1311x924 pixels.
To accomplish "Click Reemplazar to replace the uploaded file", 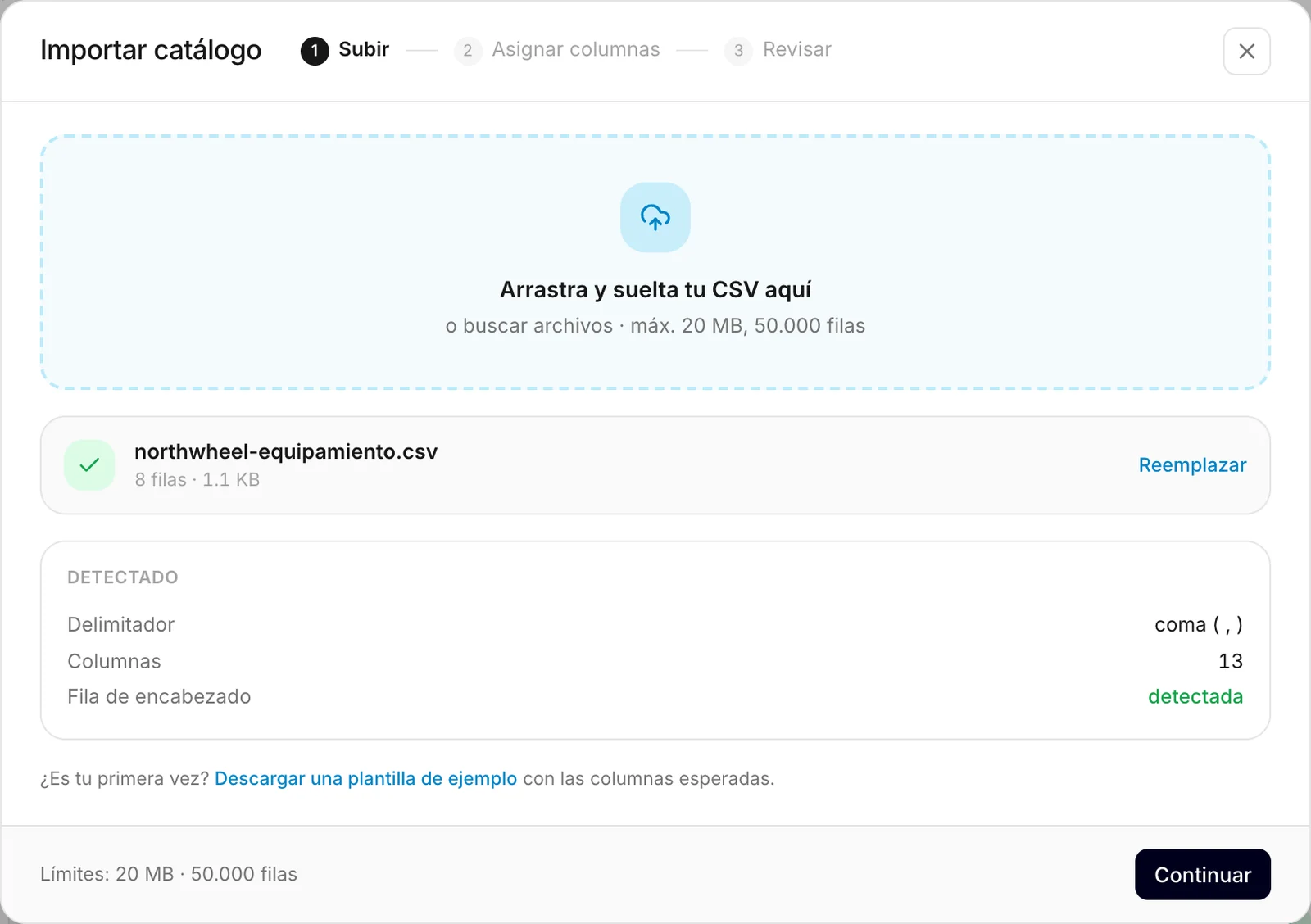I will 1192,465.
